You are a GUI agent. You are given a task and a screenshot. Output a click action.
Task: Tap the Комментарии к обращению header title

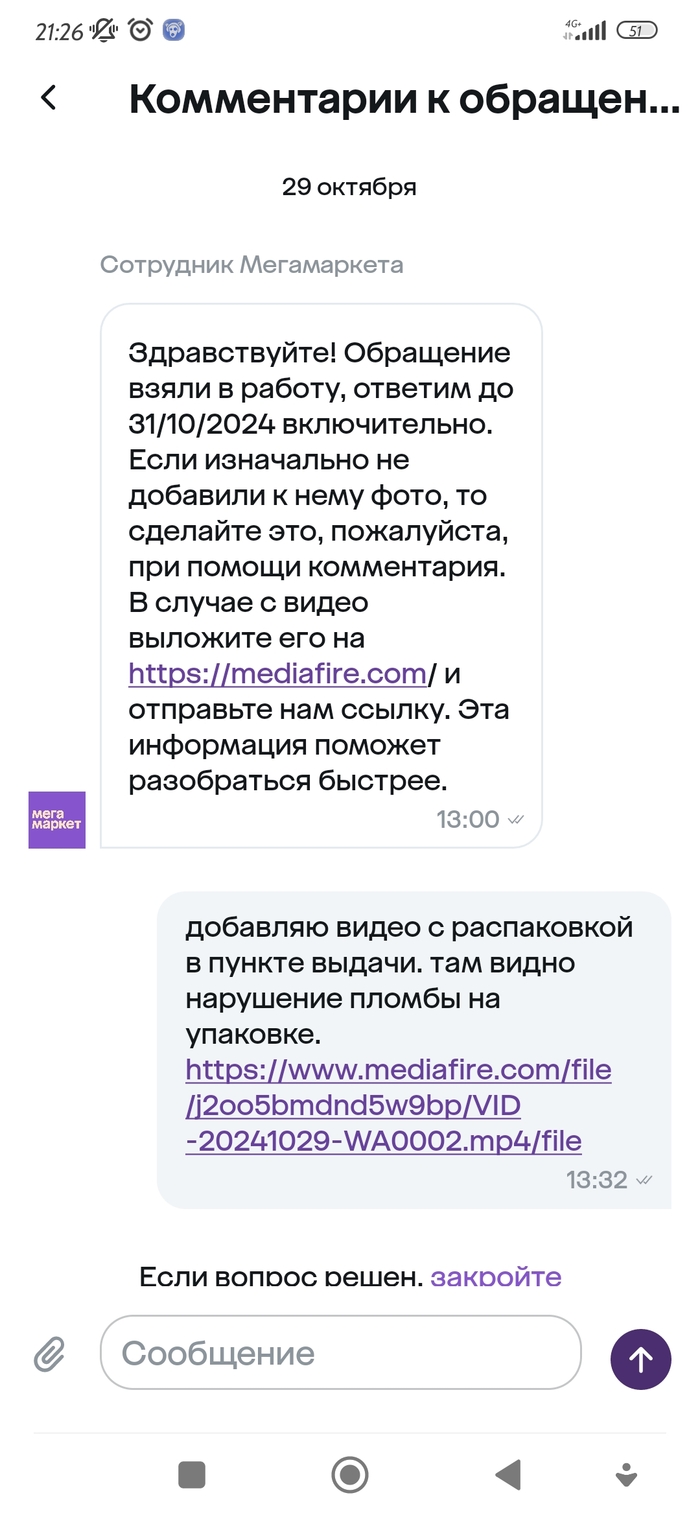pyautogui.click(x=404, y=99)
